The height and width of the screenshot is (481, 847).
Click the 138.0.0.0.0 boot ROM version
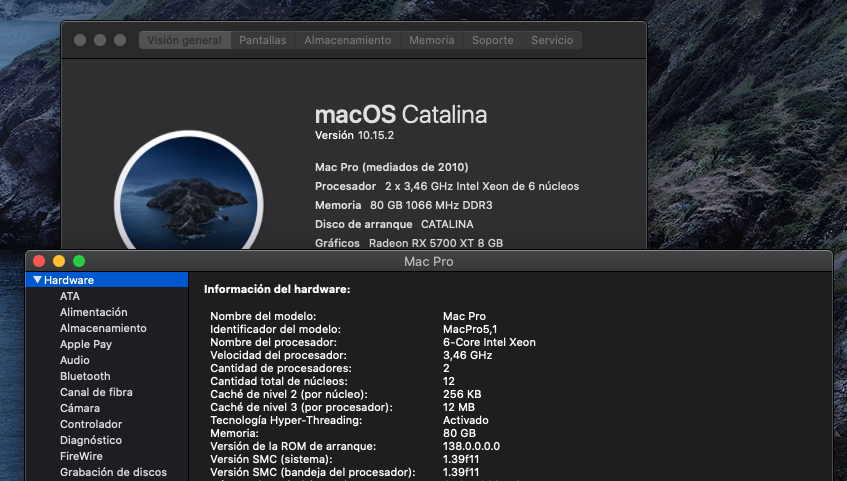point(472,446)
